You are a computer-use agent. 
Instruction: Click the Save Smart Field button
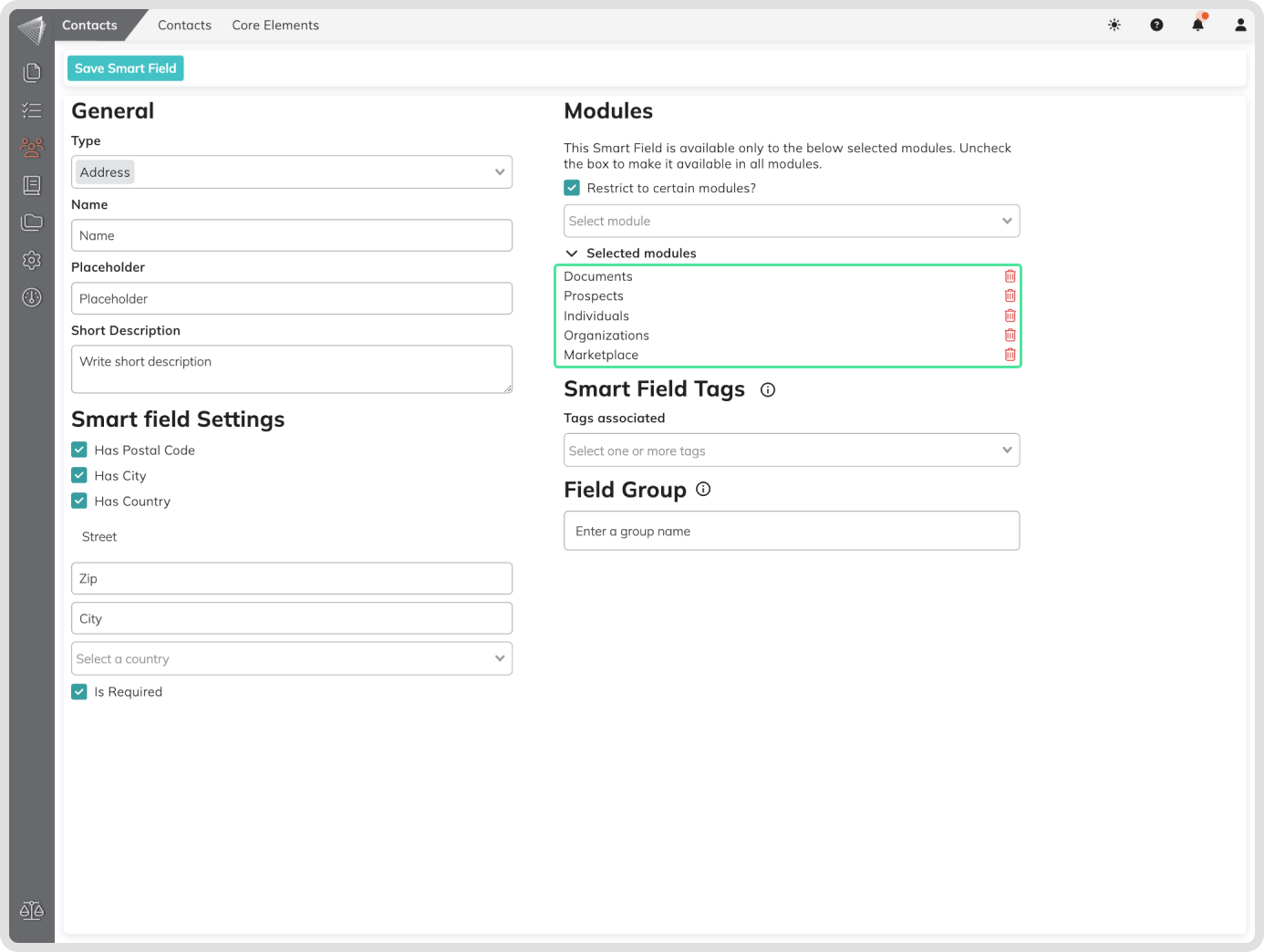click(126, 68)
